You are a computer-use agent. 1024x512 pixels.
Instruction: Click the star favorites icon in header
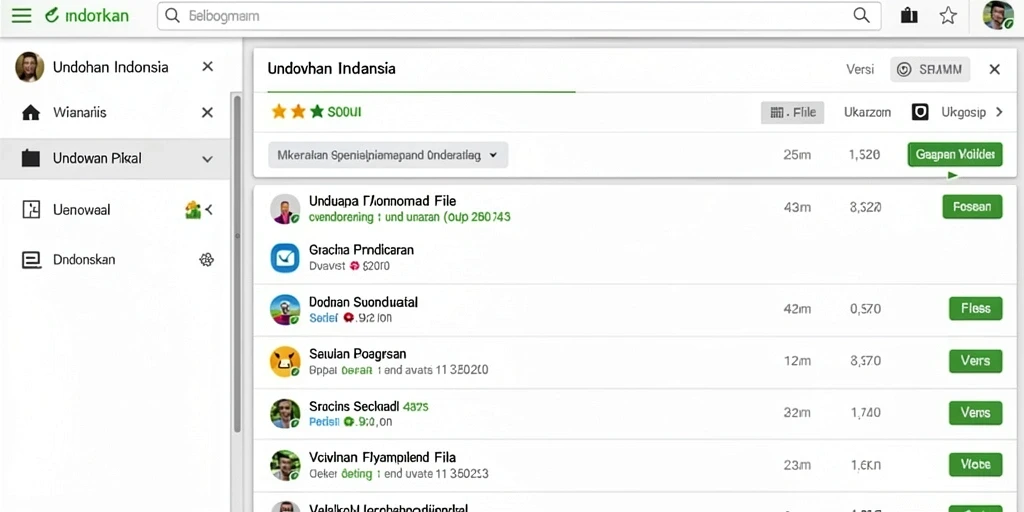click(x=948, y=16)
